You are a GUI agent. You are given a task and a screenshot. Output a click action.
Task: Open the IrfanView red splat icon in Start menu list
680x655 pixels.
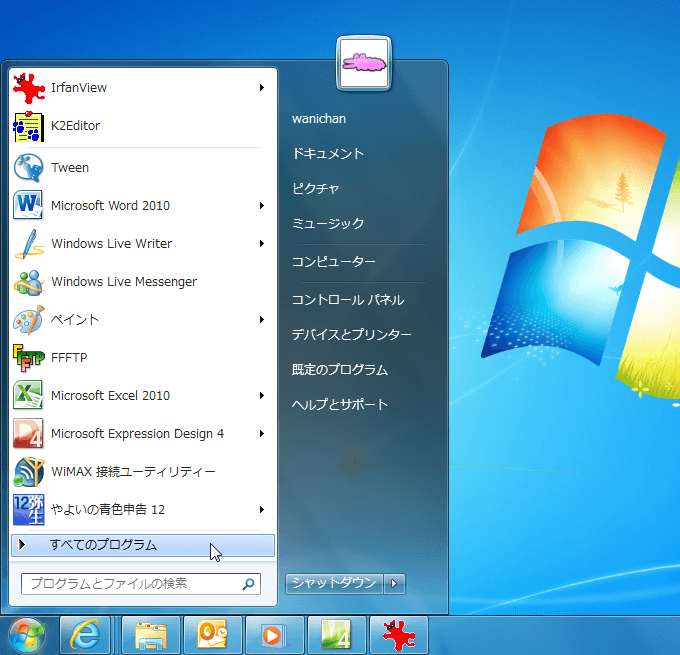click(29, 88)
